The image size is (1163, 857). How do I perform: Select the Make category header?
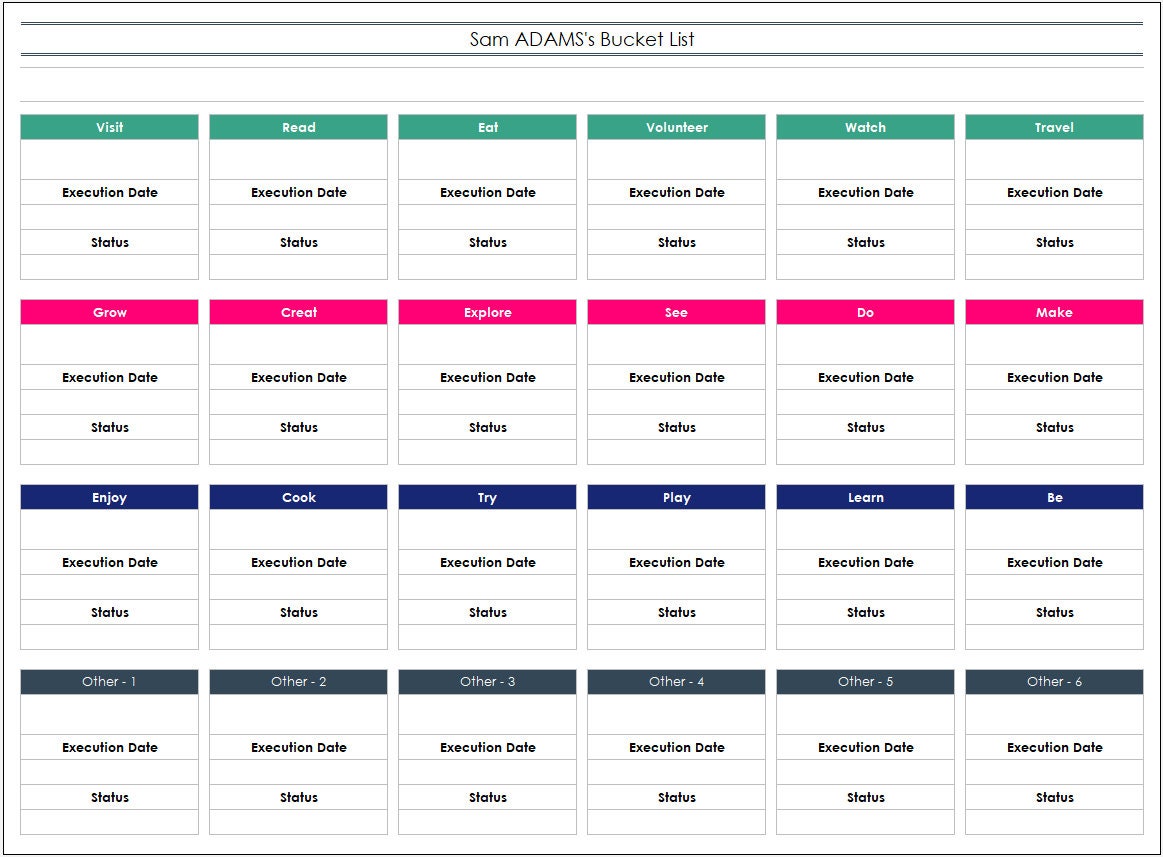[1053, 312]
